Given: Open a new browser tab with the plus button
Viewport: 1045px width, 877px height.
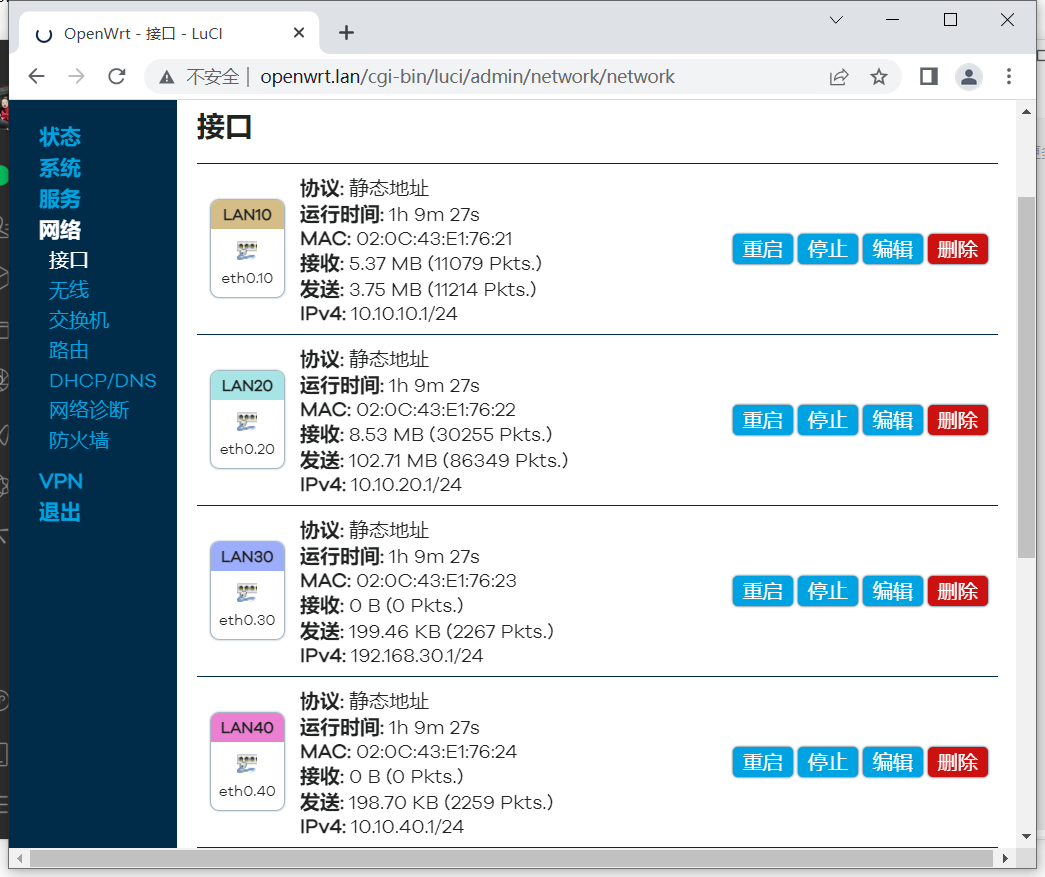Looking at the screenshot, I should 346,32.
